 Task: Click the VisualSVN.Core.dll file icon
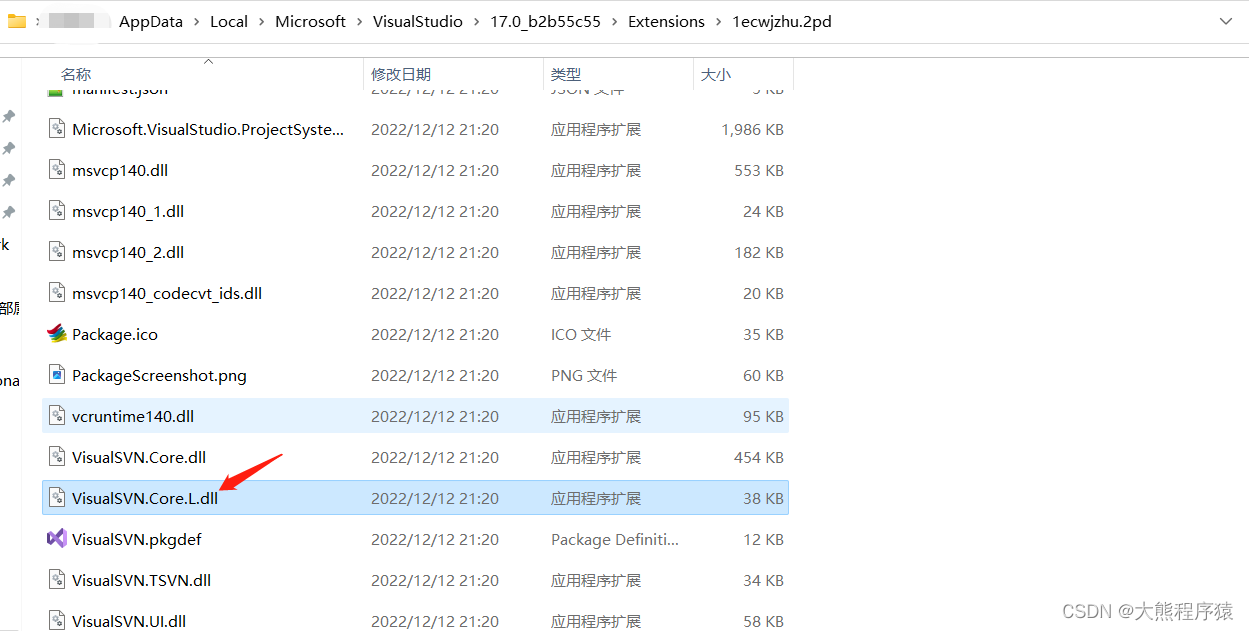(x=56, y=456)
